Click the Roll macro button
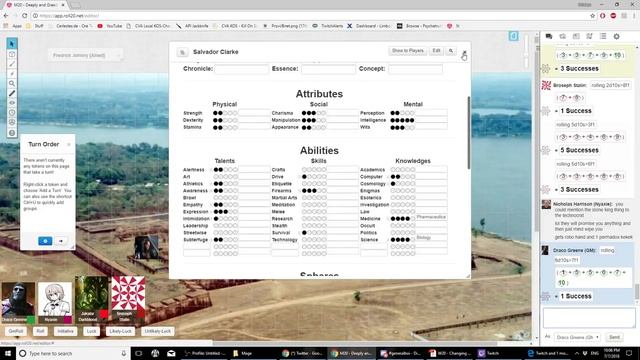640x360 pixels. tap(40, 331)
